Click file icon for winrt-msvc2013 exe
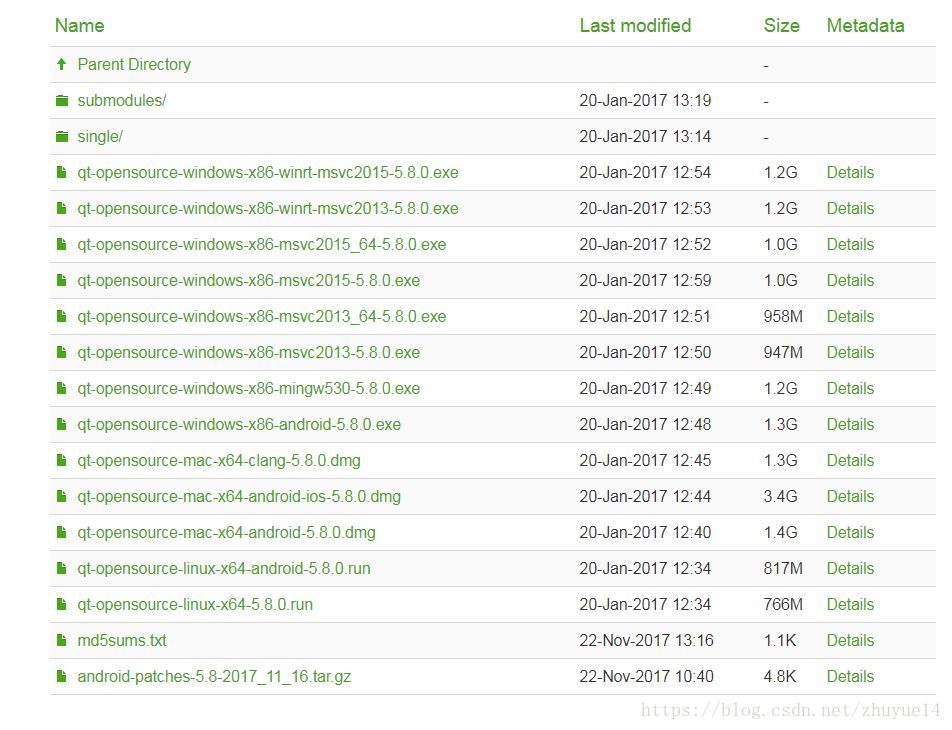952x730 pixels. [x=61, y=208]
